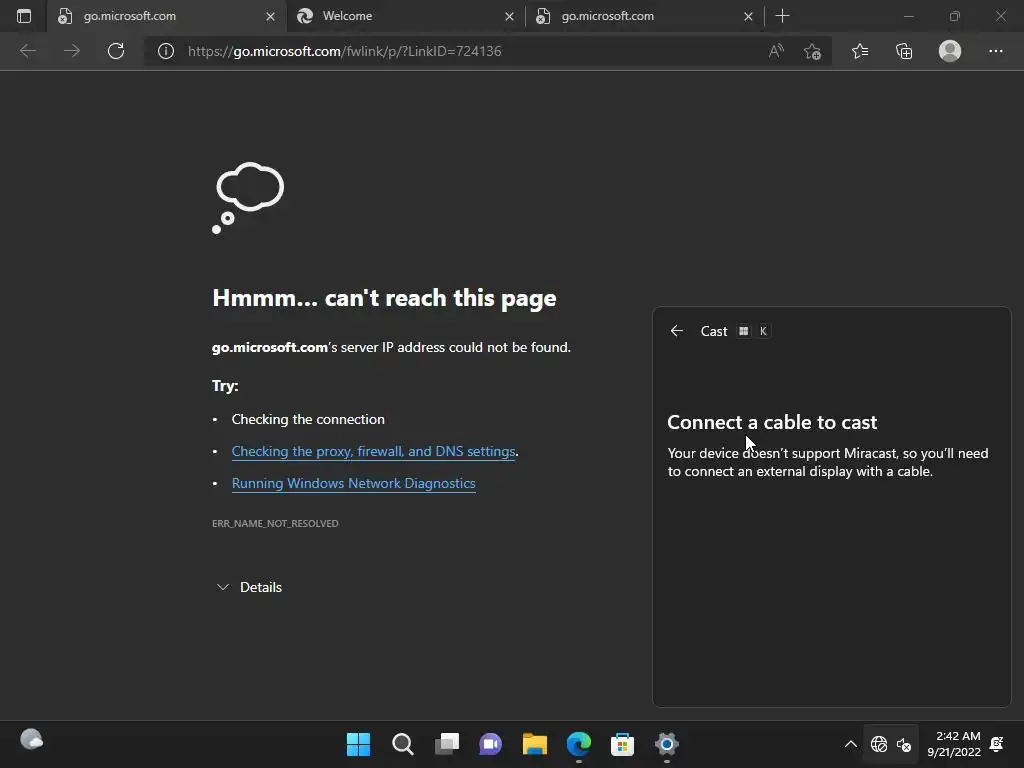Open Read aloud from address bar

pyautogui.click(x=776, y=51)
